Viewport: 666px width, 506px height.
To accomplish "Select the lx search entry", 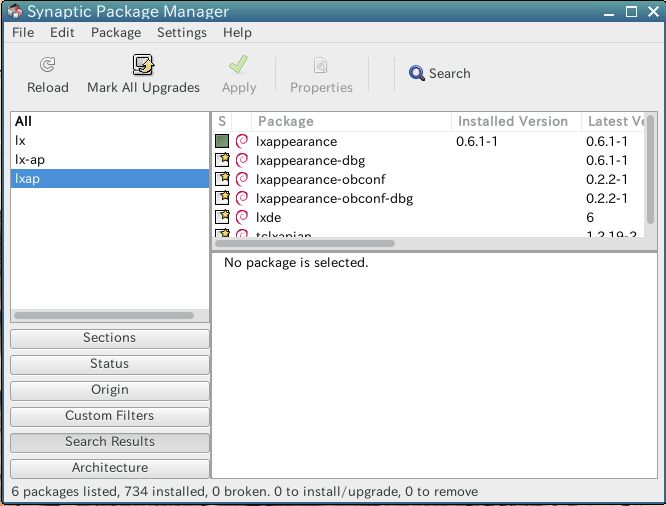I will tap(110, 141).
